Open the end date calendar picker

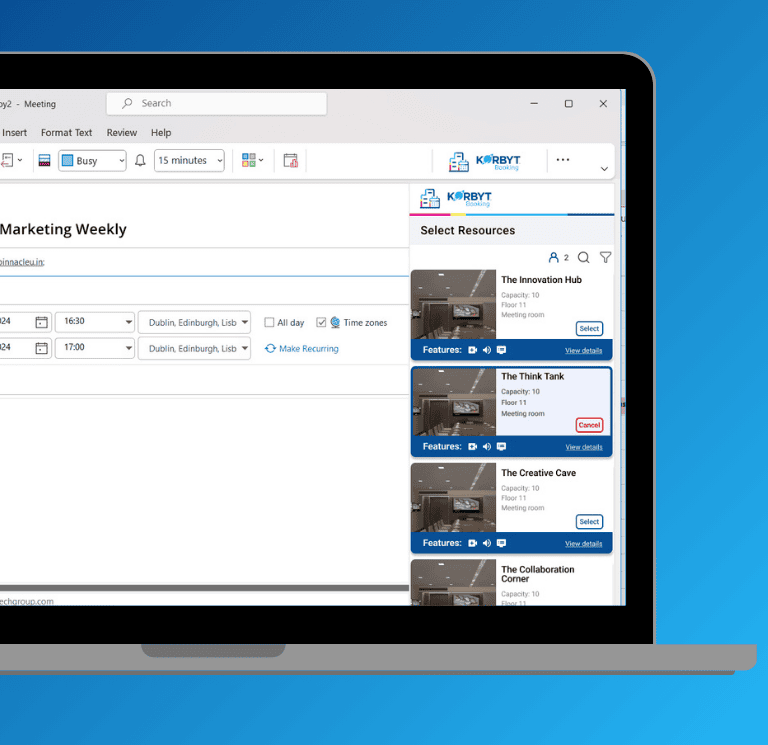[x=42, y=348]
